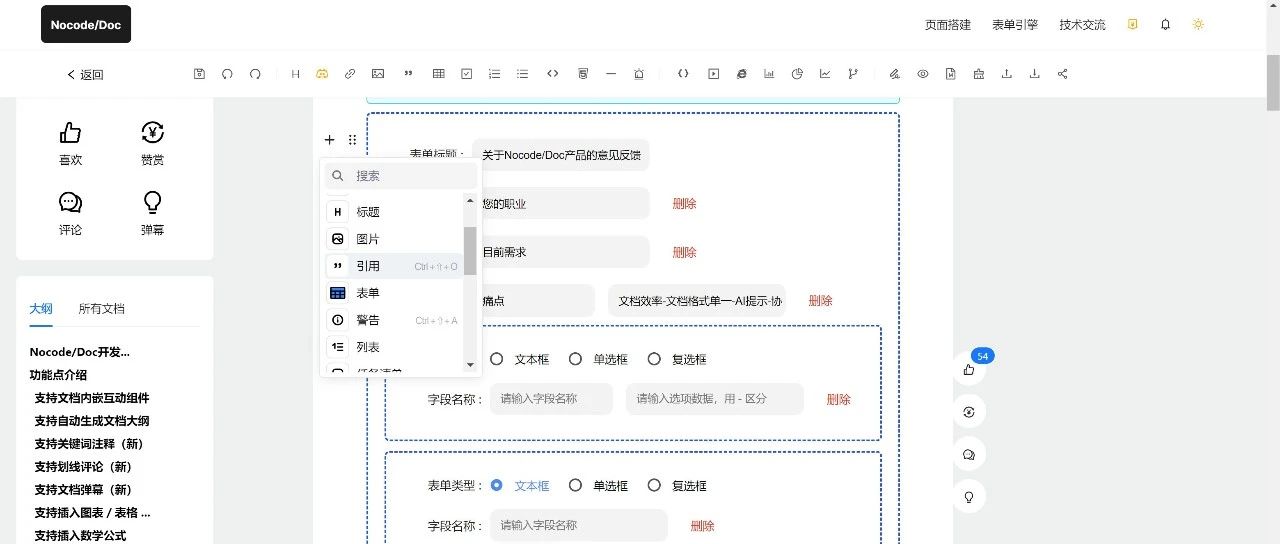This screenshot has height=544, width=1280.
Task: Select 文本框 radio in upper field block
Action: (496, 359)
